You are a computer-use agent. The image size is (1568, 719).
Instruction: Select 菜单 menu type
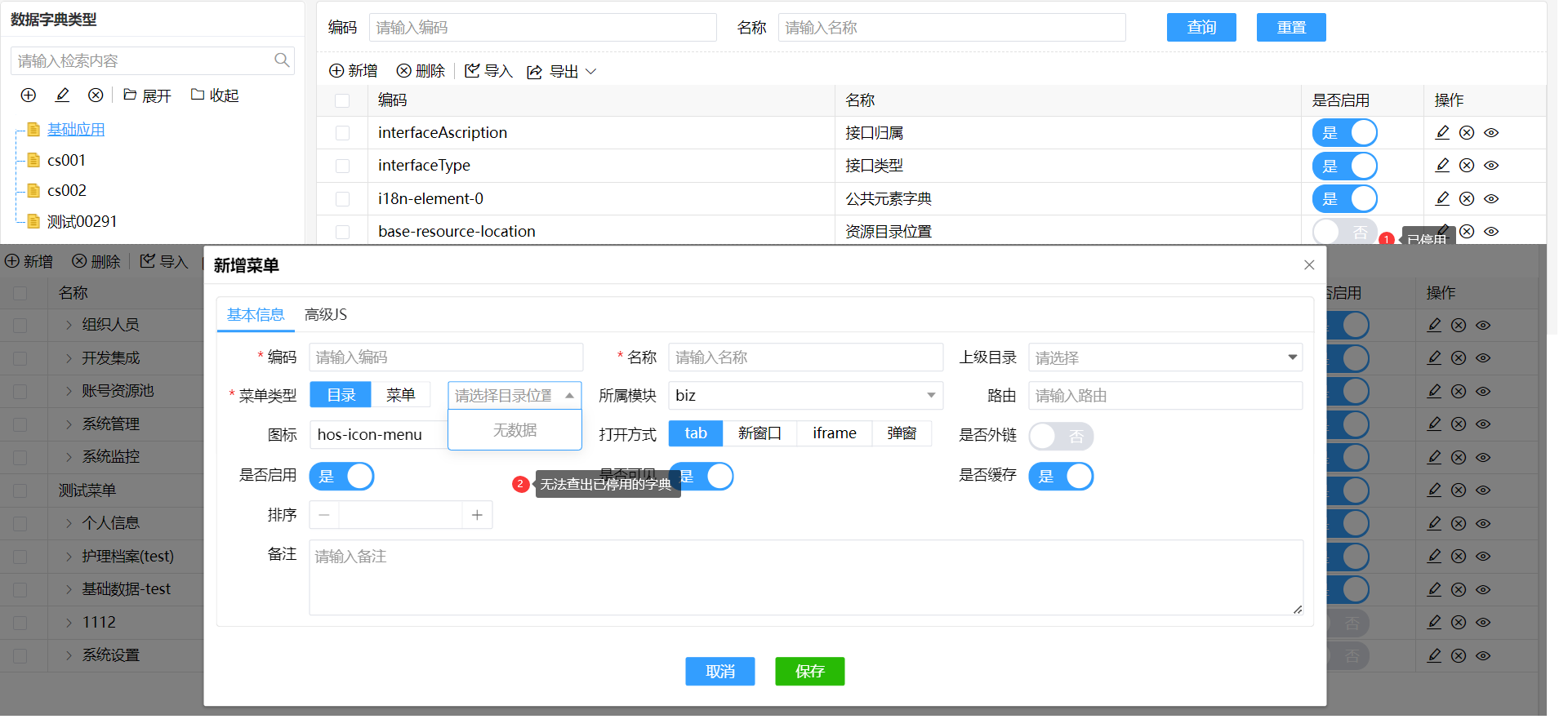[x=400, y=395]
